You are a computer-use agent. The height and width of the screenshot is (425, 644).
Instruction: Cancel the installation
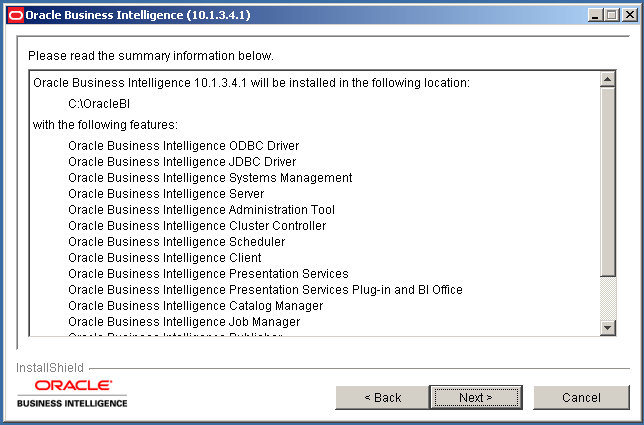pos(581,397)
